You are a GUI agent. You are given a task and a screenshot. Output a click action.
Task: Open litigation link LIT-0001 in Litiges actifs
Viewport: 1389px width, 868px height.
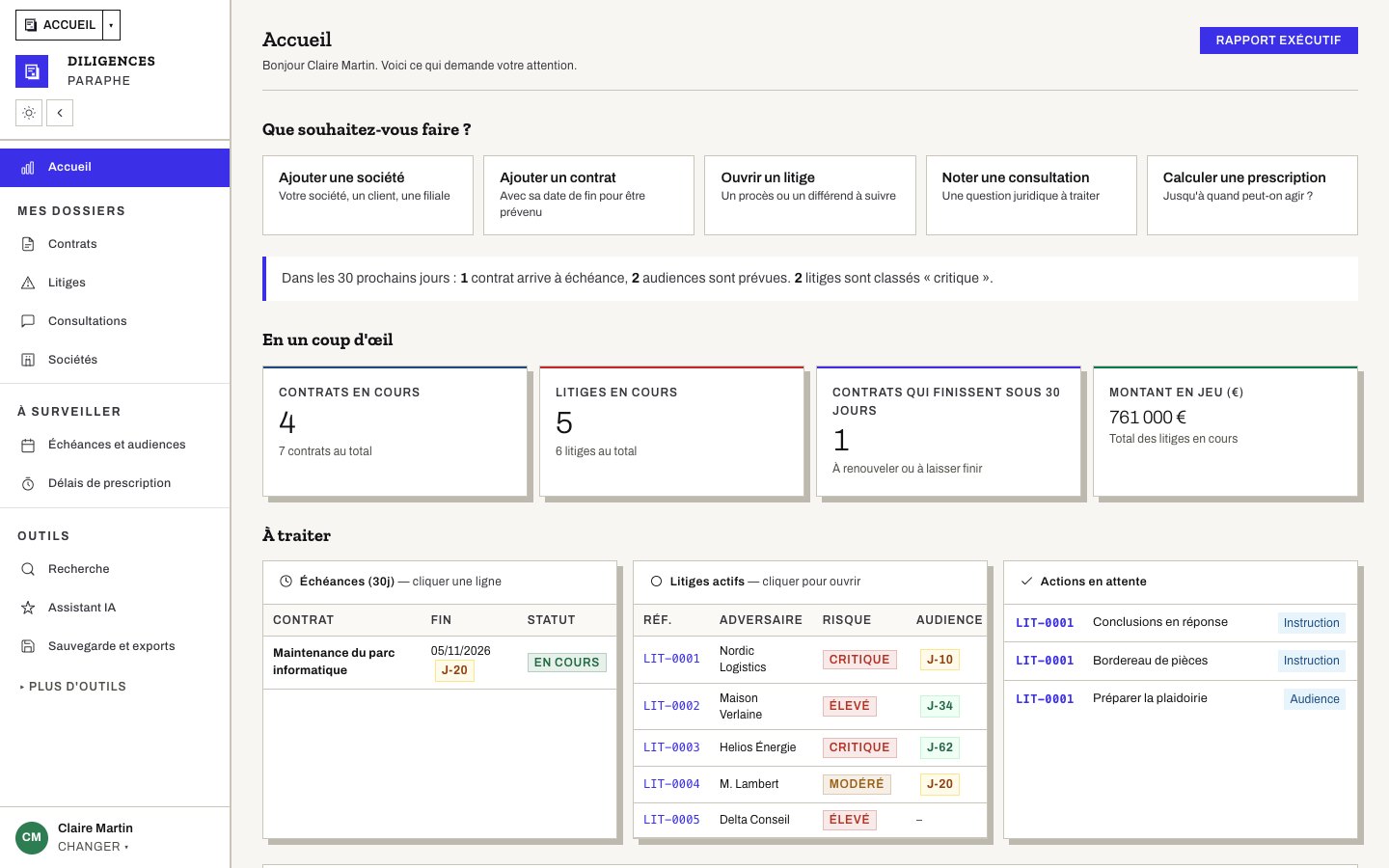click(671, 659)
